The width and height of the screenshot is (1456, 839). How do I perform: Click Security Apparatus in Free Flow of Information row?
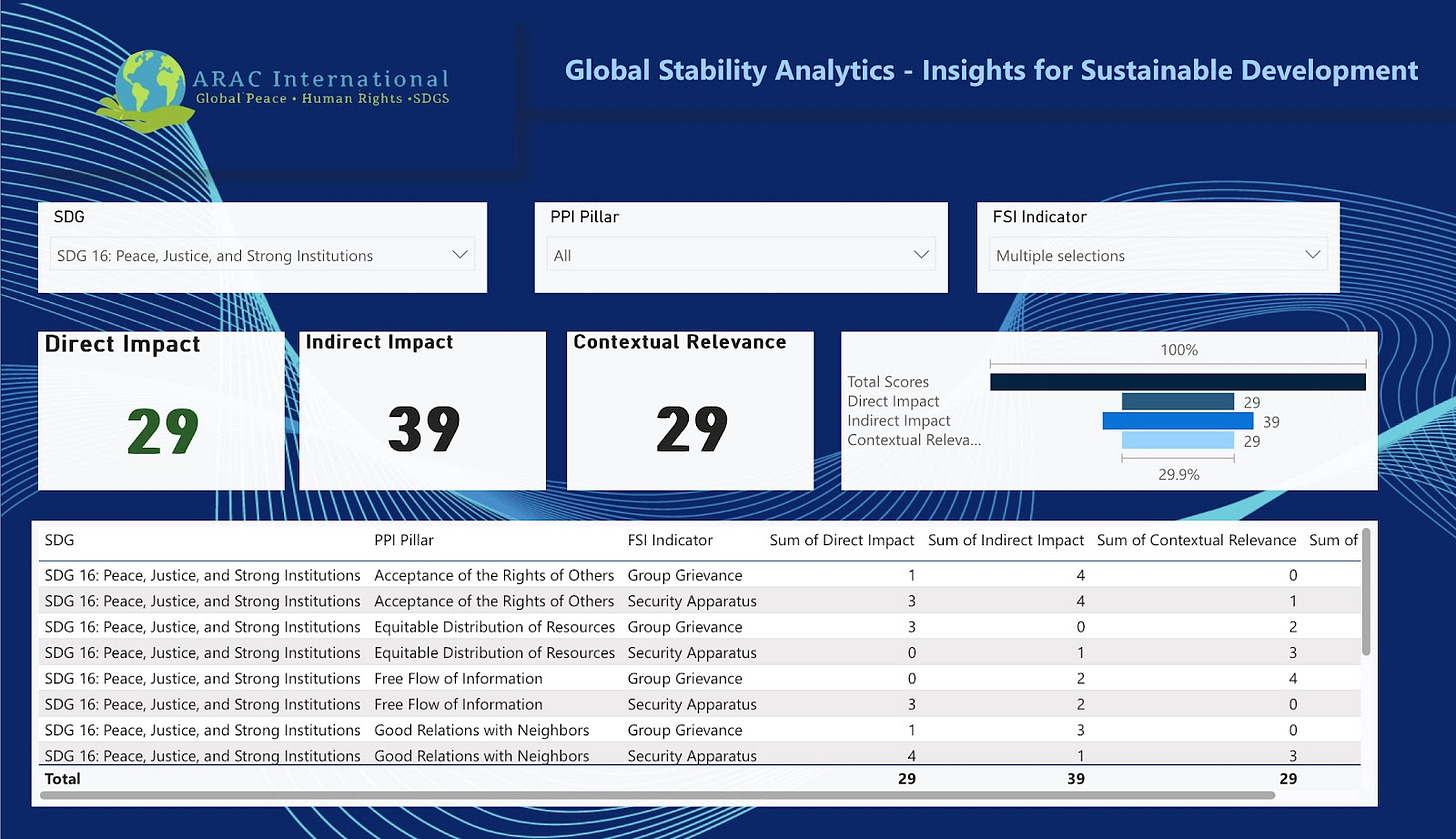(x=692, y=704)
